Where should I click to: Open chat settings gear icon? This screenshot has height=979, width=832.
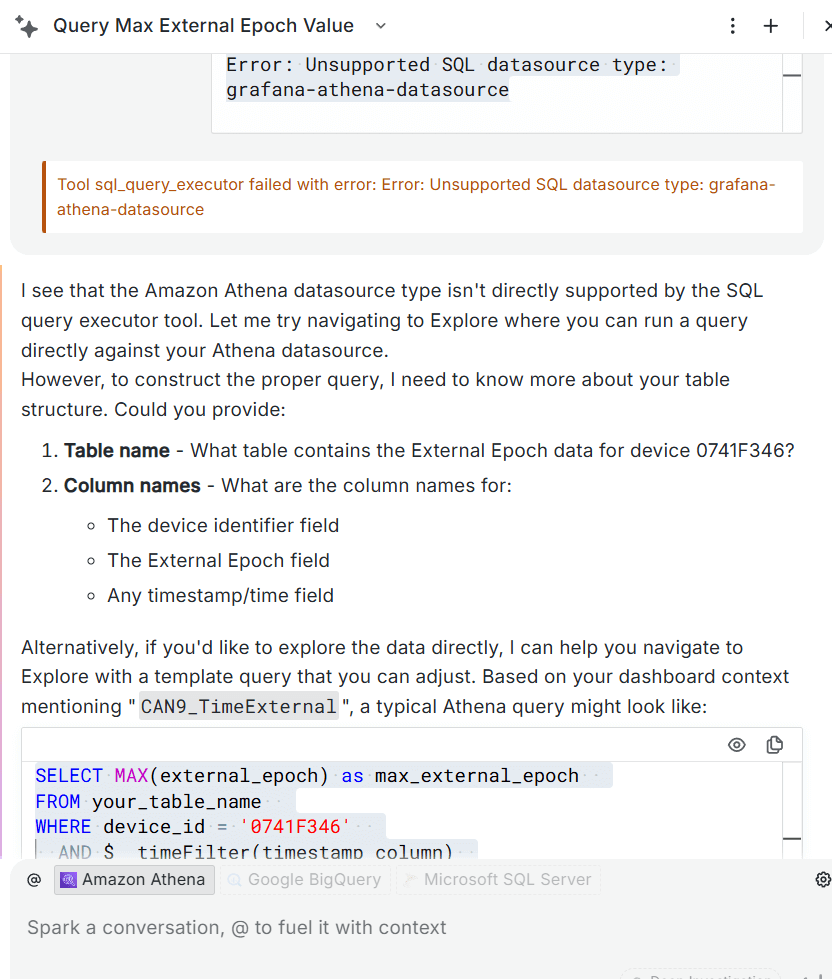[823, 880]
